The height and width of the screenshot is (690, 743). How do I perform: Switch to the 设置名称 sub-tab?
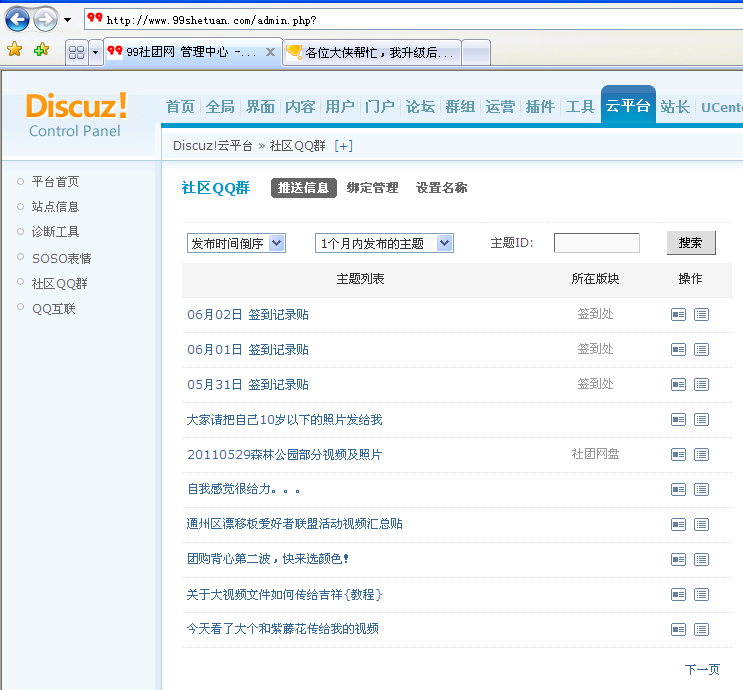(x=442, y=188)
